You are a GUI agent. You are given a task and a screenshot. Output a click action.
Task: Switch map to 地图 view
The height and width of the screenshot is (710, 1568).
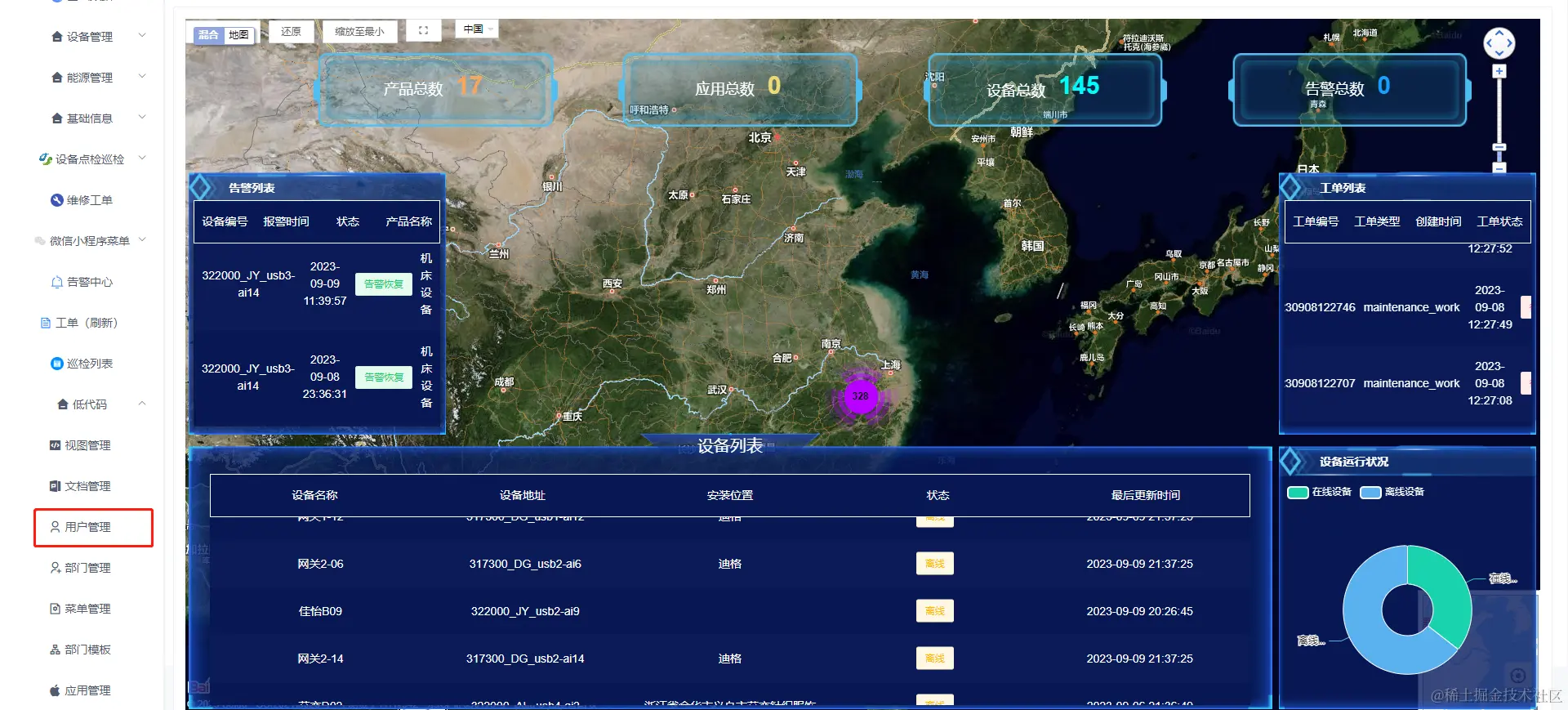238,35
